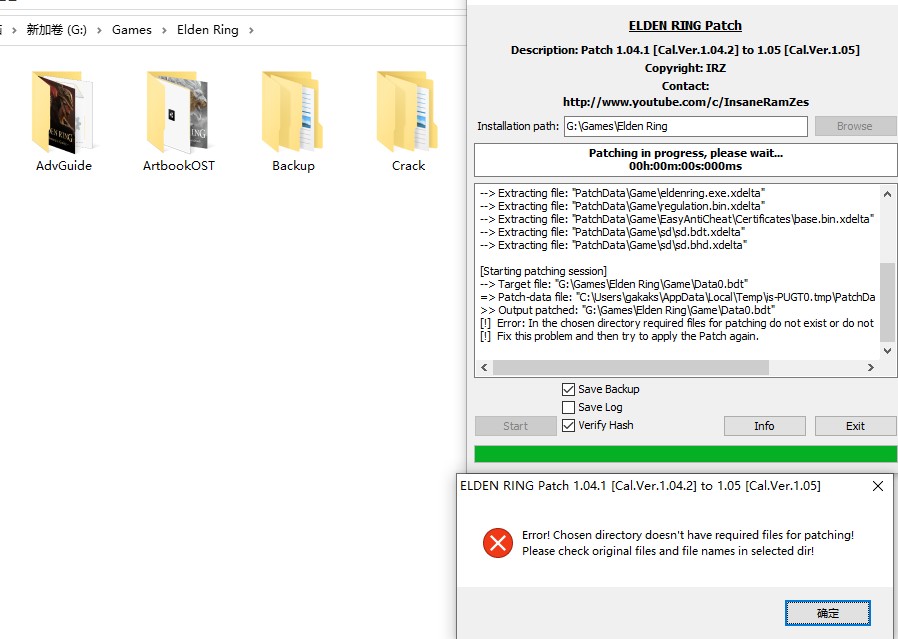Enable the Save Log checkbox
The width and height of the screenshot is (898, 639).
coord(569,407)
